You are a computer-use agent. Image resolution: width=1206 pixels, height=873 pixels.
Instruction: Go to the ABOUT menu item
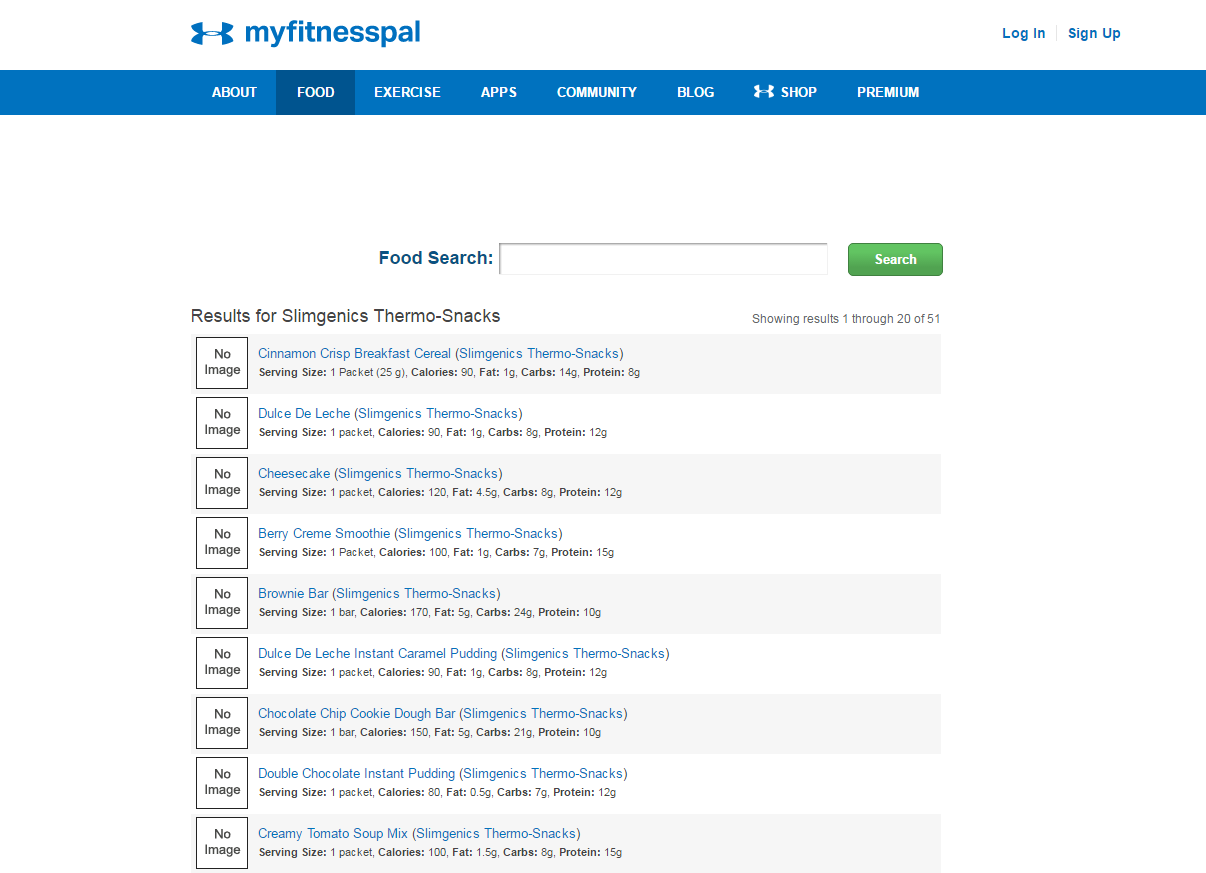click(234, 92)
